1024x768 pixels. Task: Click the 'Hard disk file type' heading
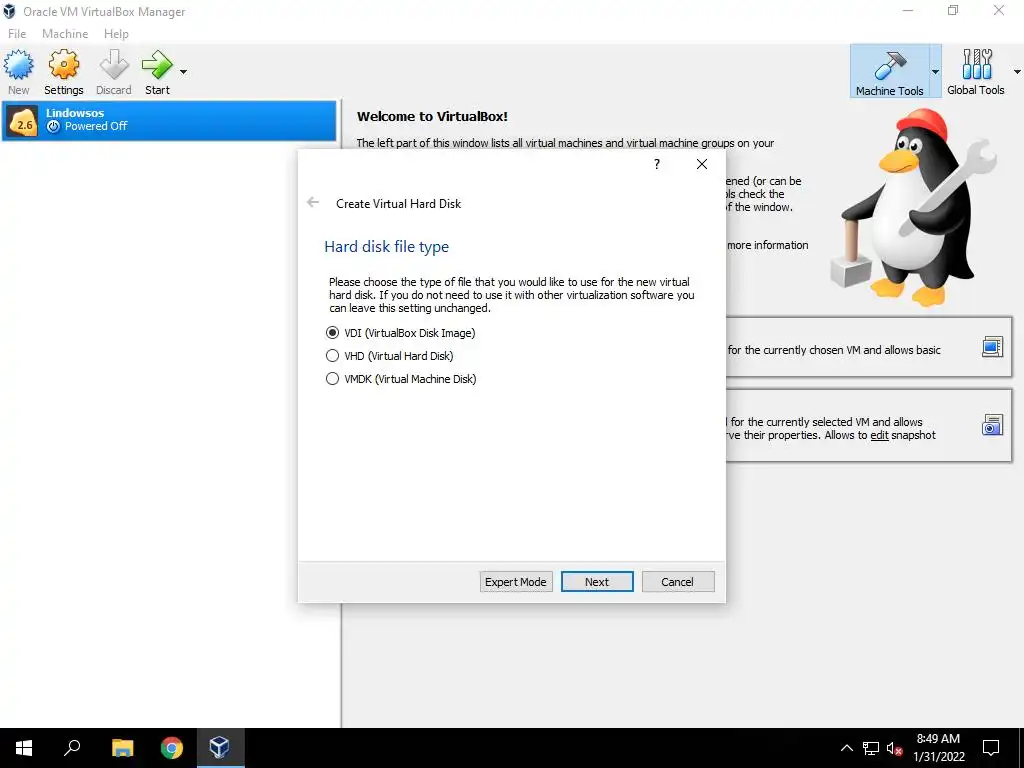387,247
